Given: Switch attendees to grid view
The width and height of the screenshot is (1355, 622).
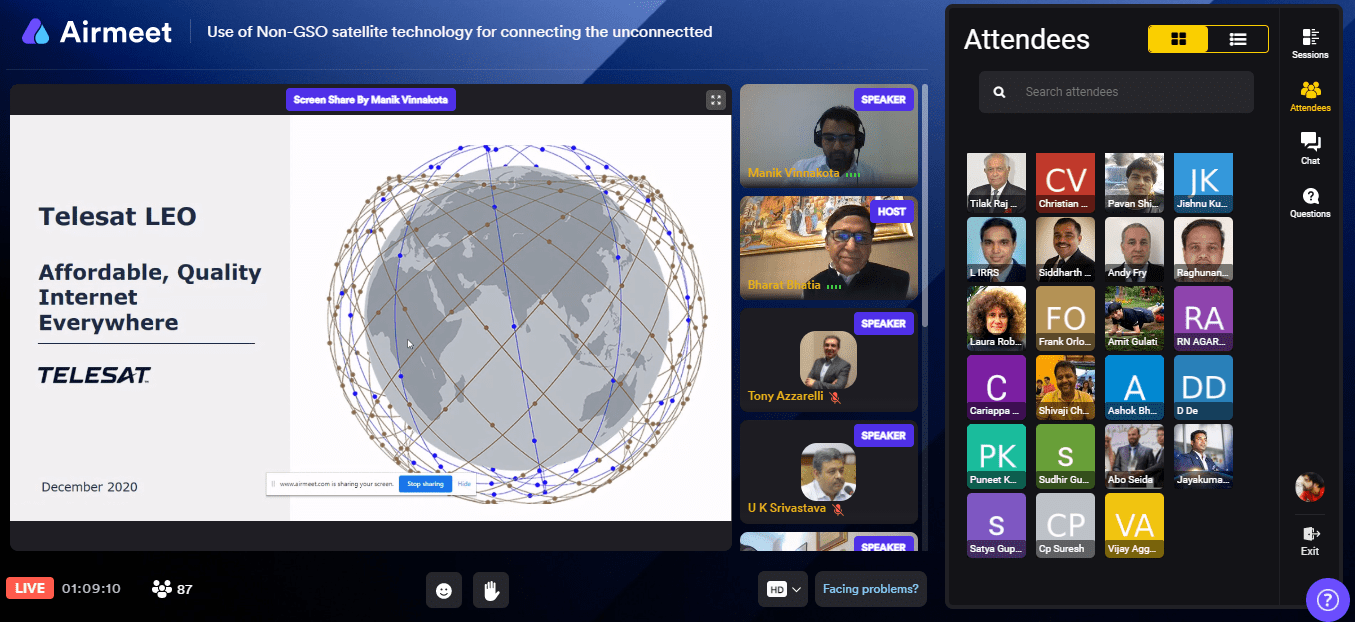Looking at the screenshot, I should click(1178, 39).
